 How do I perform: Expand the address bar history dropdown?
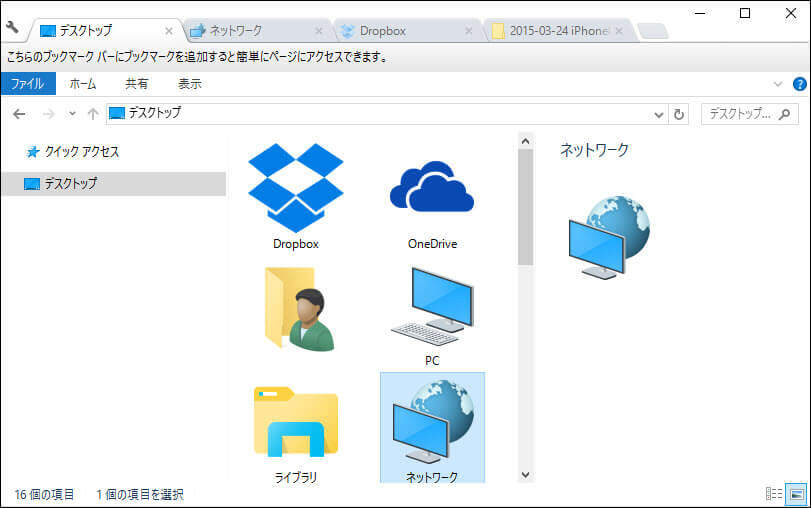[x=658, y=114]
